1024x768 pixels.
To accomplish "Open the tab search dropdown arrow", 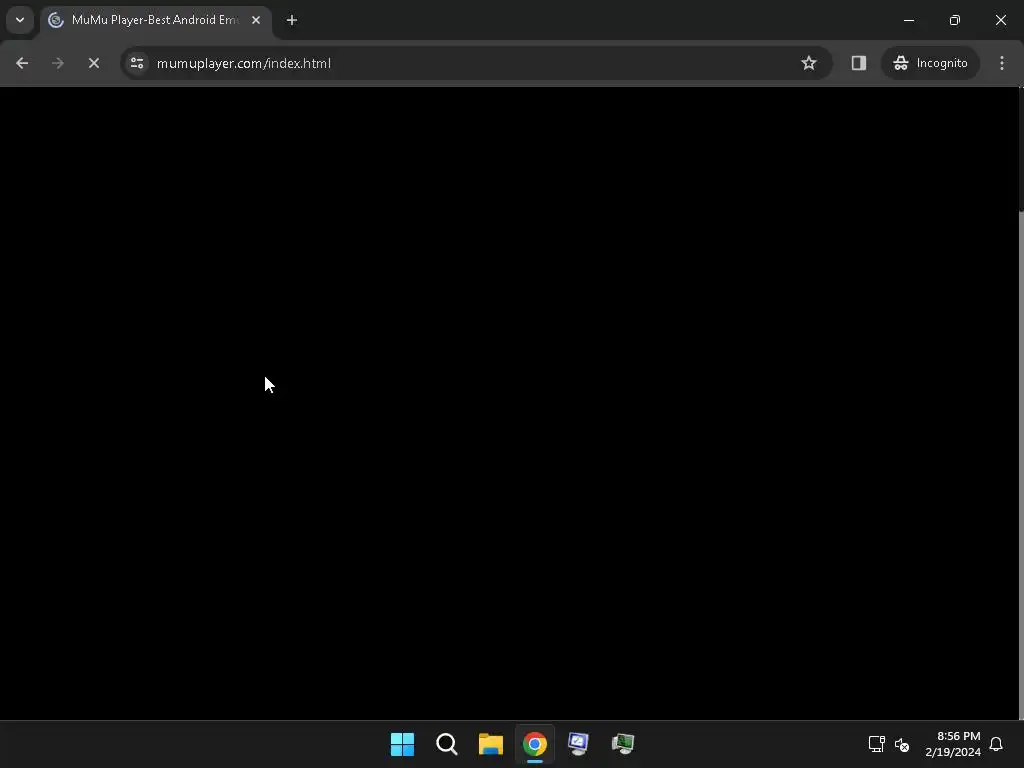I will point(20,20).
